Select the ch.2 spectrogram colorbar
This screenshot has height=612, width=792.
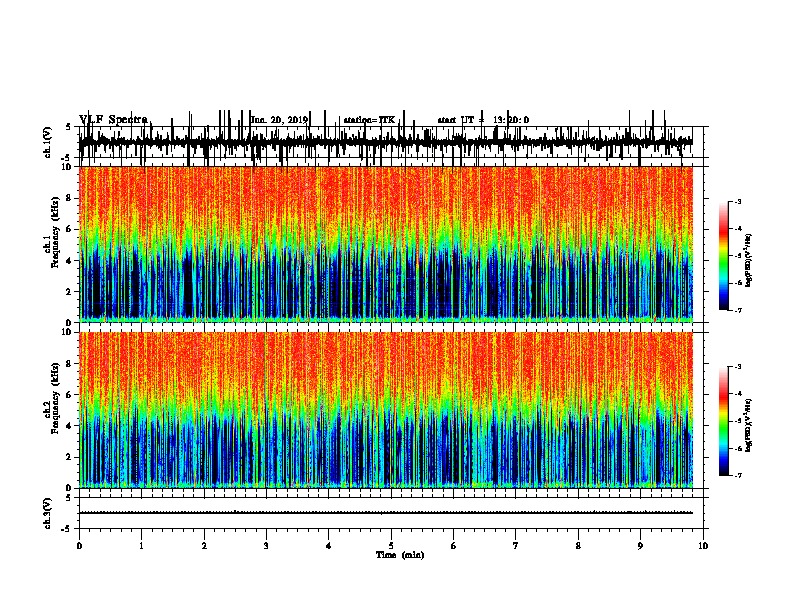tap(724, 421)
